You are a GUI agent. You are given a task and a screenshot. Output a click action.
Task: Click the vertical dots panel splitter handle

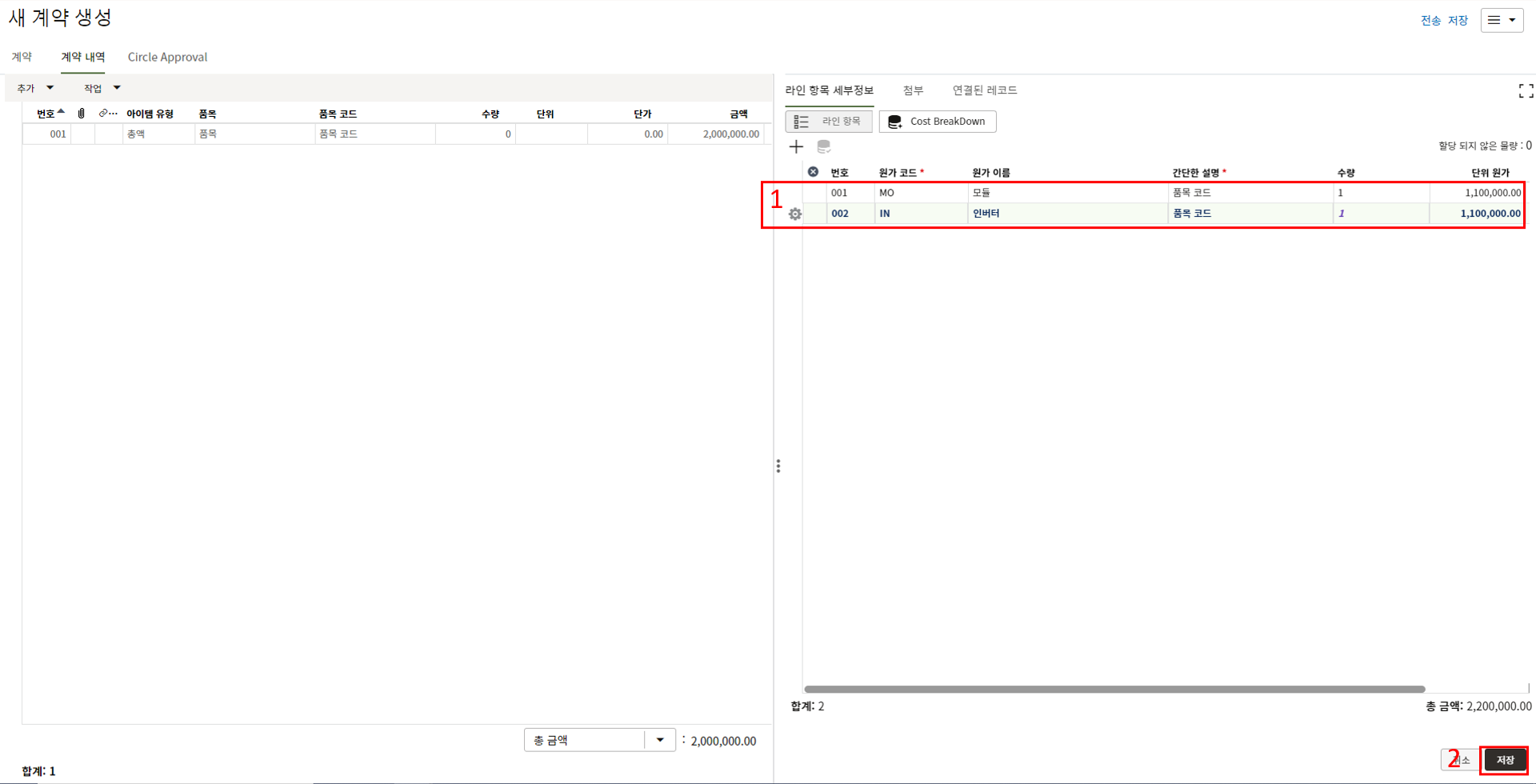(x=778, y=466)
